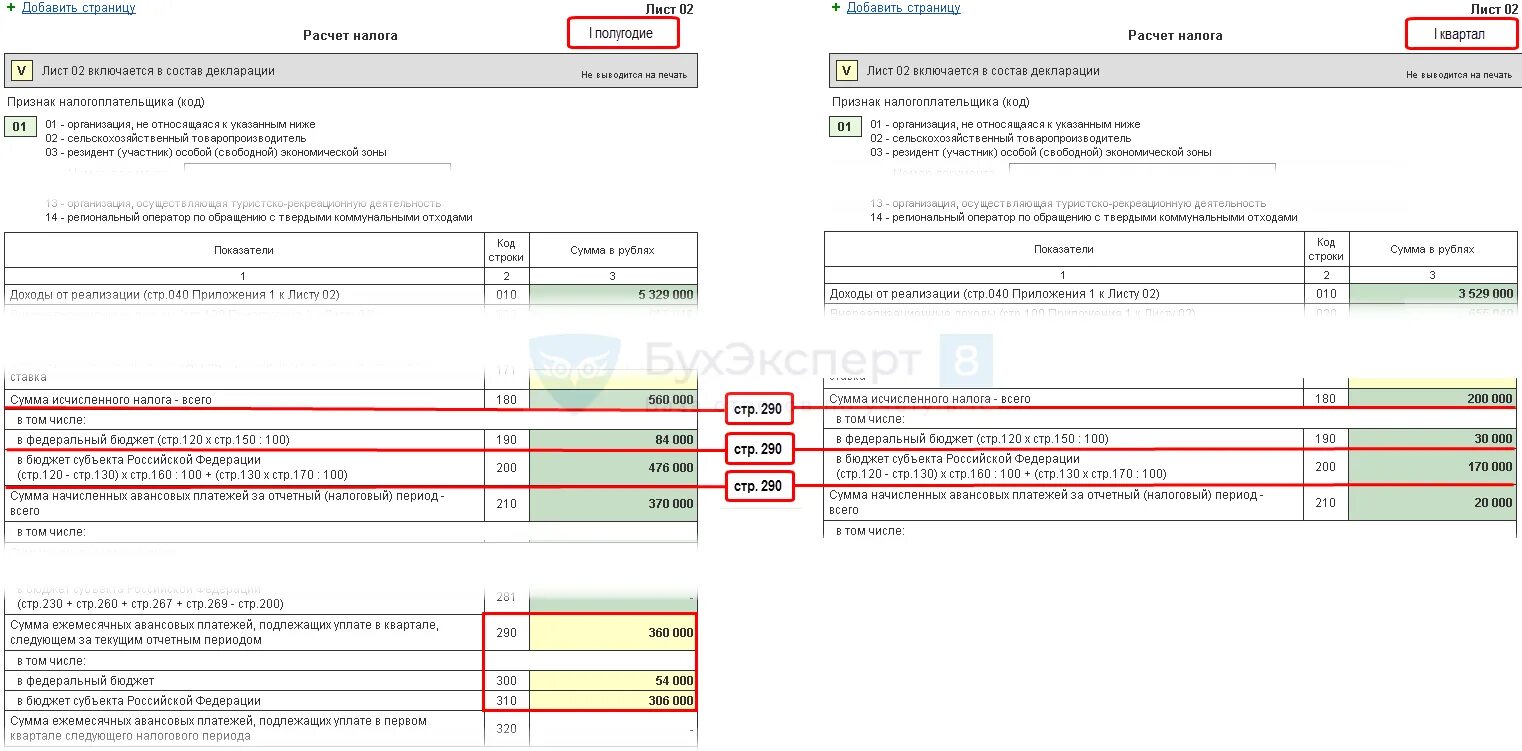Click 'Показатели' column header in left form

point(244,250)
